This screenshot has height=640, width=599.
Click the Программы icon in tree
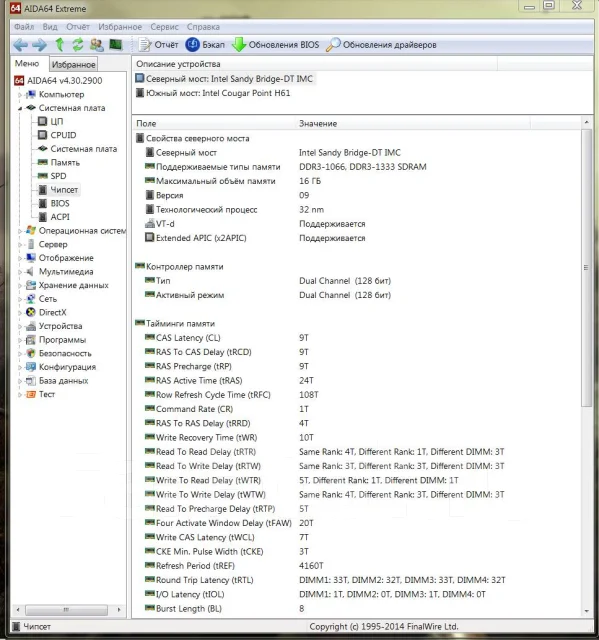click(31, 340)
